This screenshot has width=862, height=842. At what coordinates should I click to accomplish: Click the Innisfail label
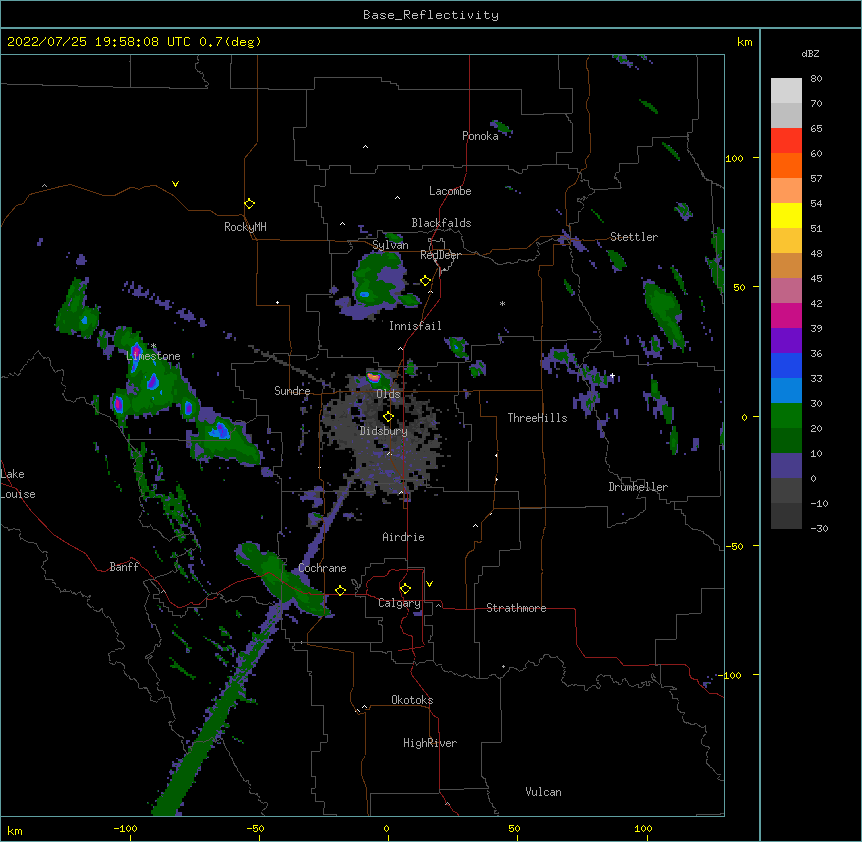(415, 326)
